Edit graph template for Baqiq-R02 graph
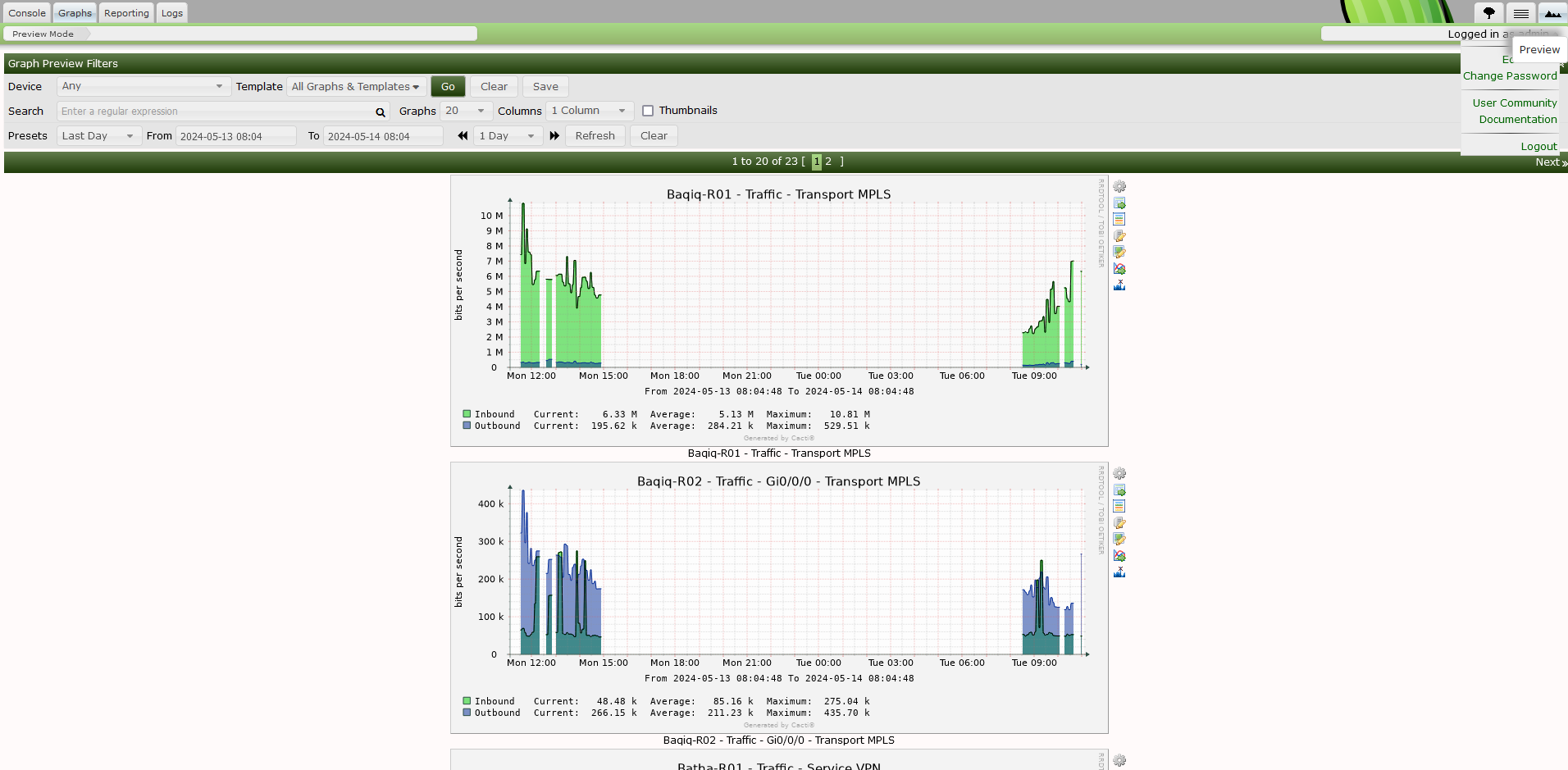Screen dimensions: 1568x770 coord(1119,540)
